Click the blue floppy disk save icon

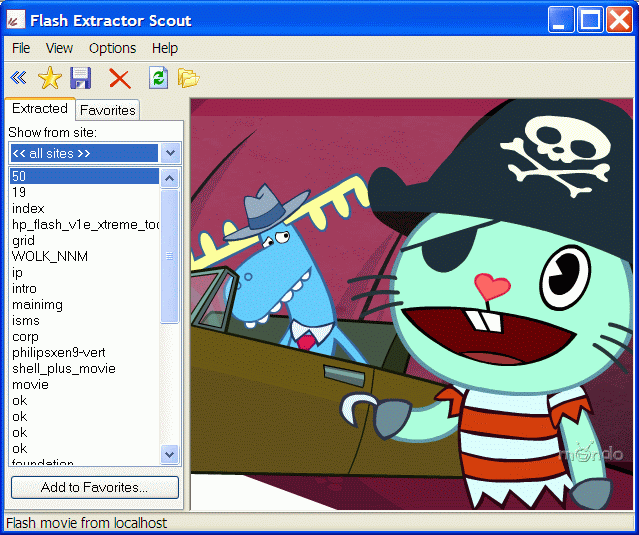click(x=81, y=78)
